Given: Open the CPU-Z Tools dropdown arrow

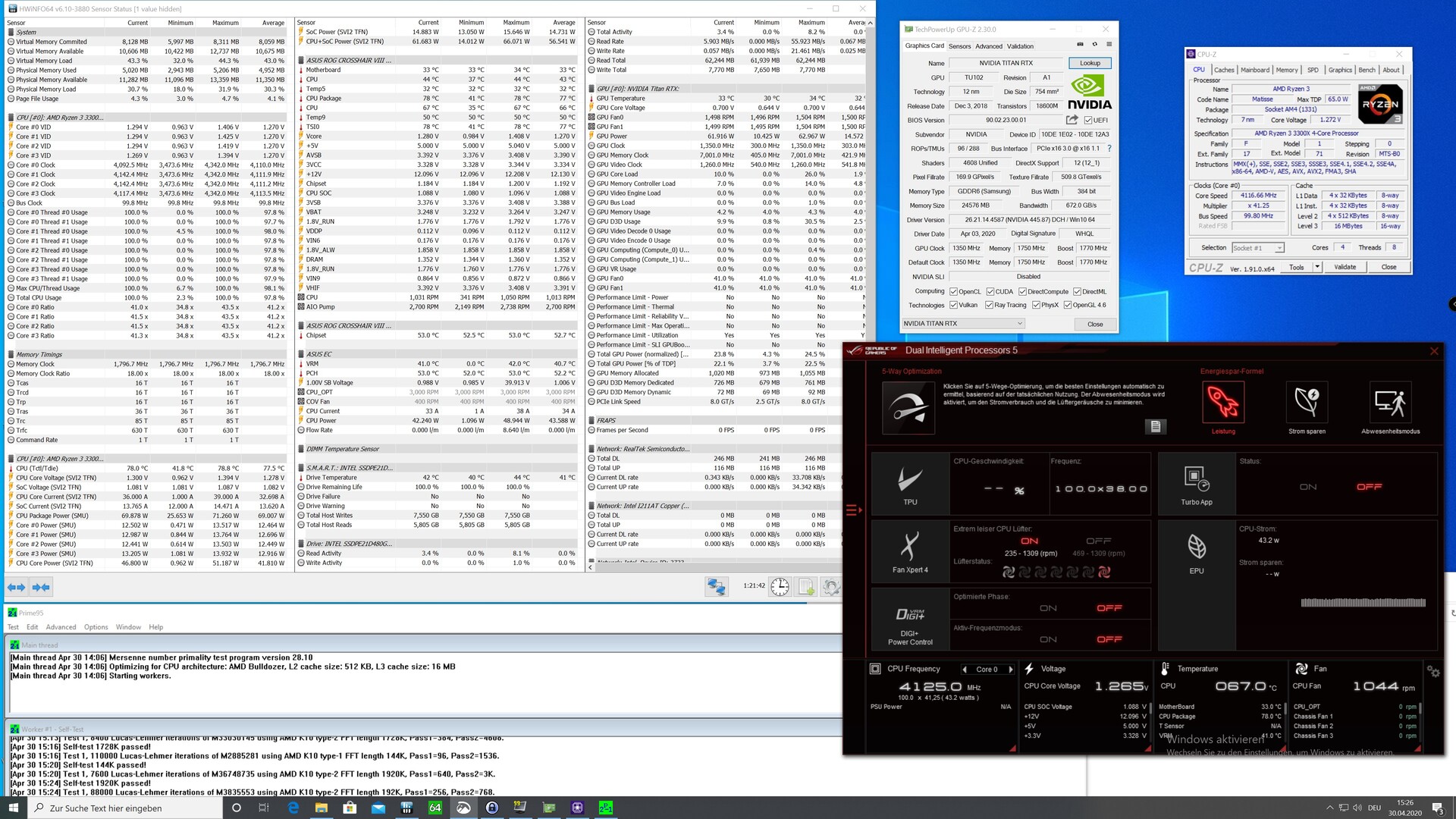Looking at the screenshot, I should (x=1317, y=267).
